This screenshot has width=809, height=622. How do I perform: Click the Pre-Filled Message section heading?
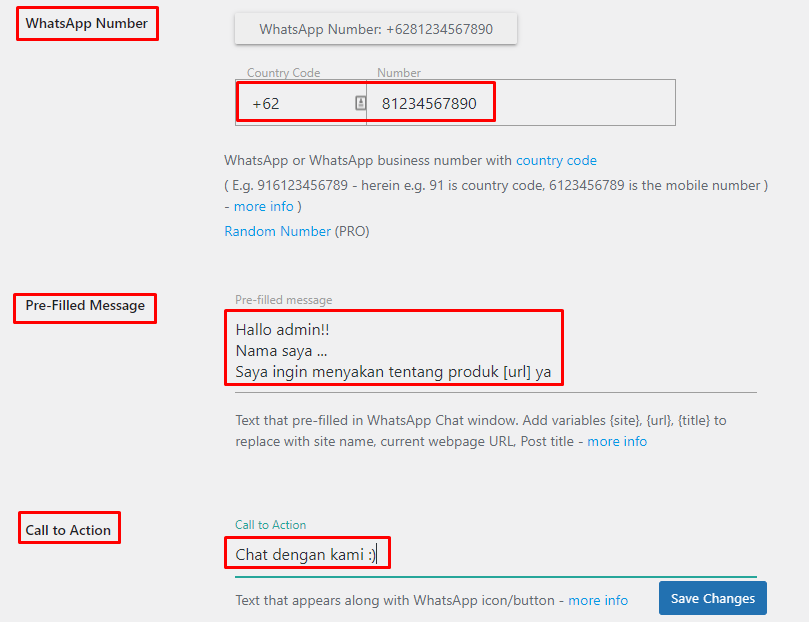pyautogui.click(x=85, y=305)
